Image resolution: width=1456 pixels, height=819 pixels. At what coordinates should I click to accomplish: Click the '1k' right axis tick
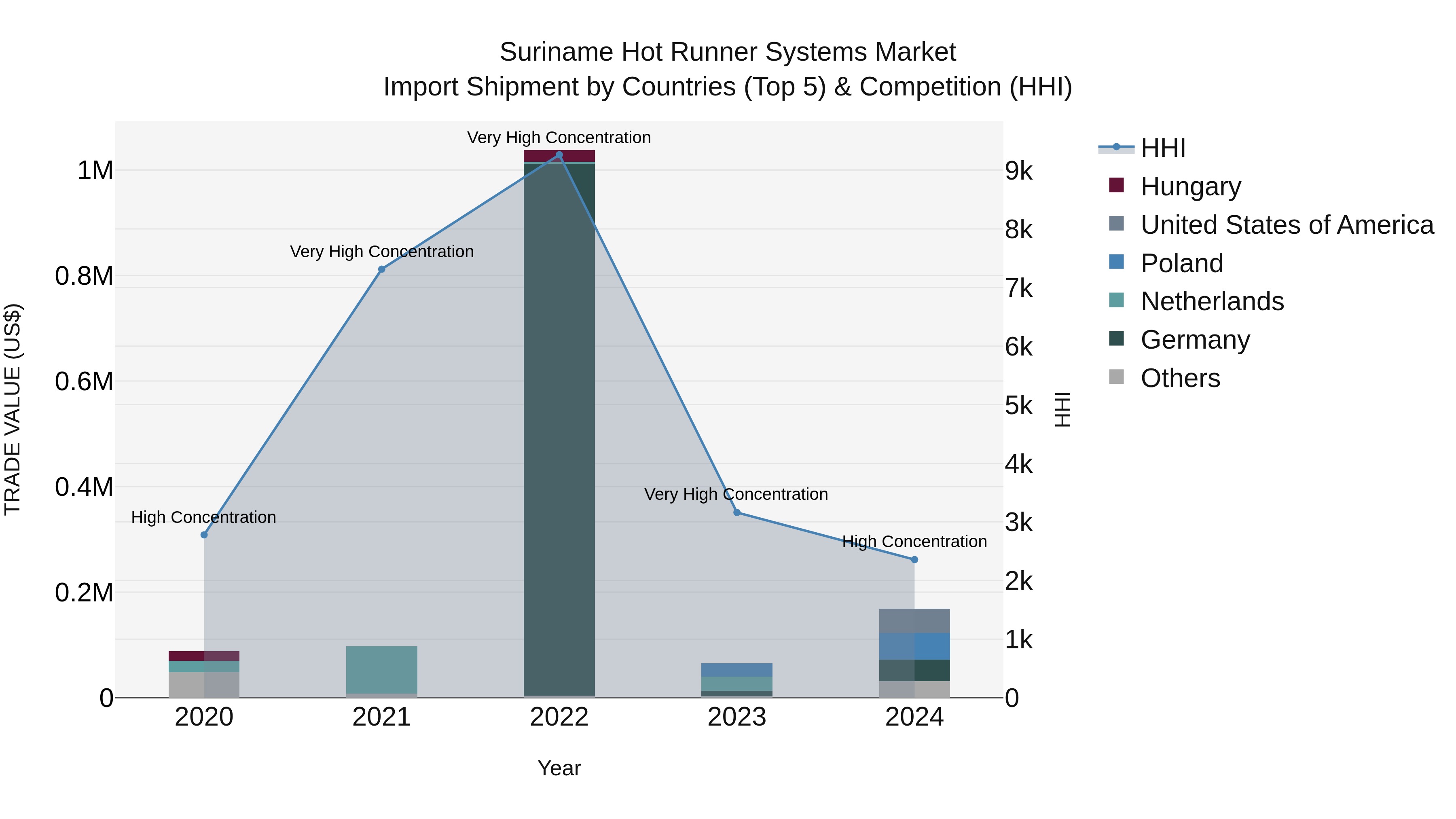1018,640
